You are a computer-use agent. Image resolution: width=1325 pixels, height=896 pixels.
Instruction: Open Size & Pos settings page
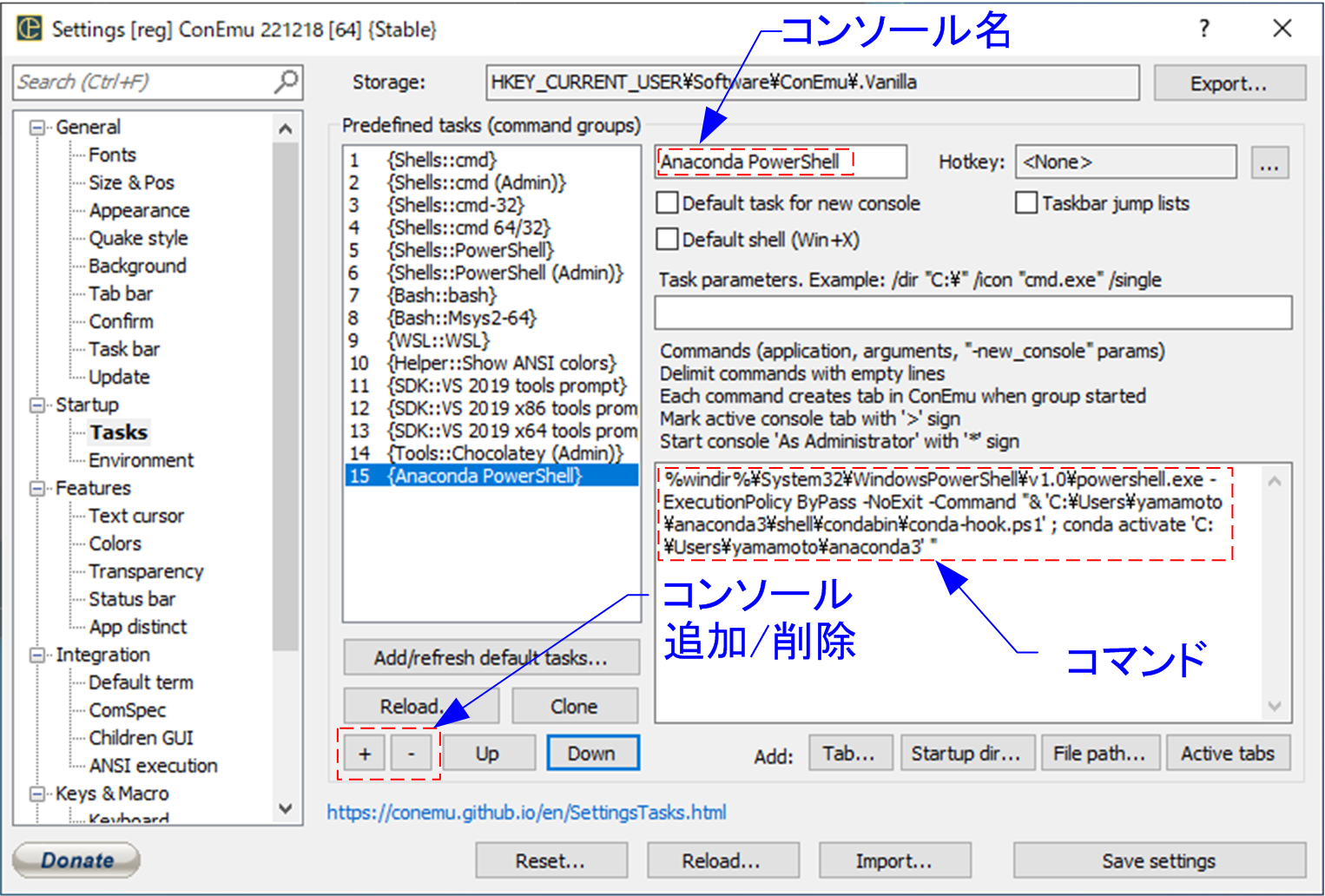[x=131, y=182]
